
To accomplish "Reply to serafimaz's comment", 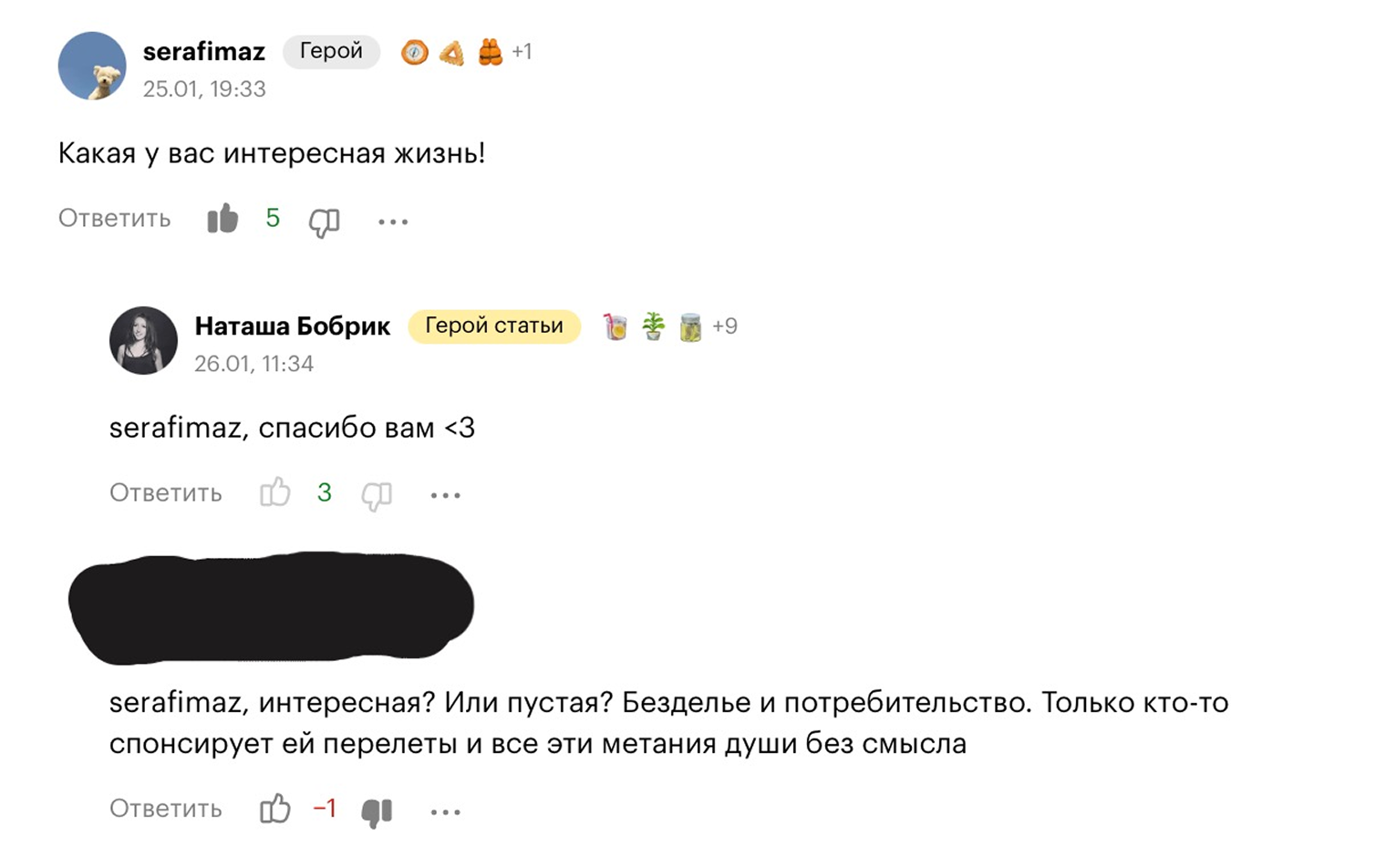I will pyautogui.click(x=115, y=219).
